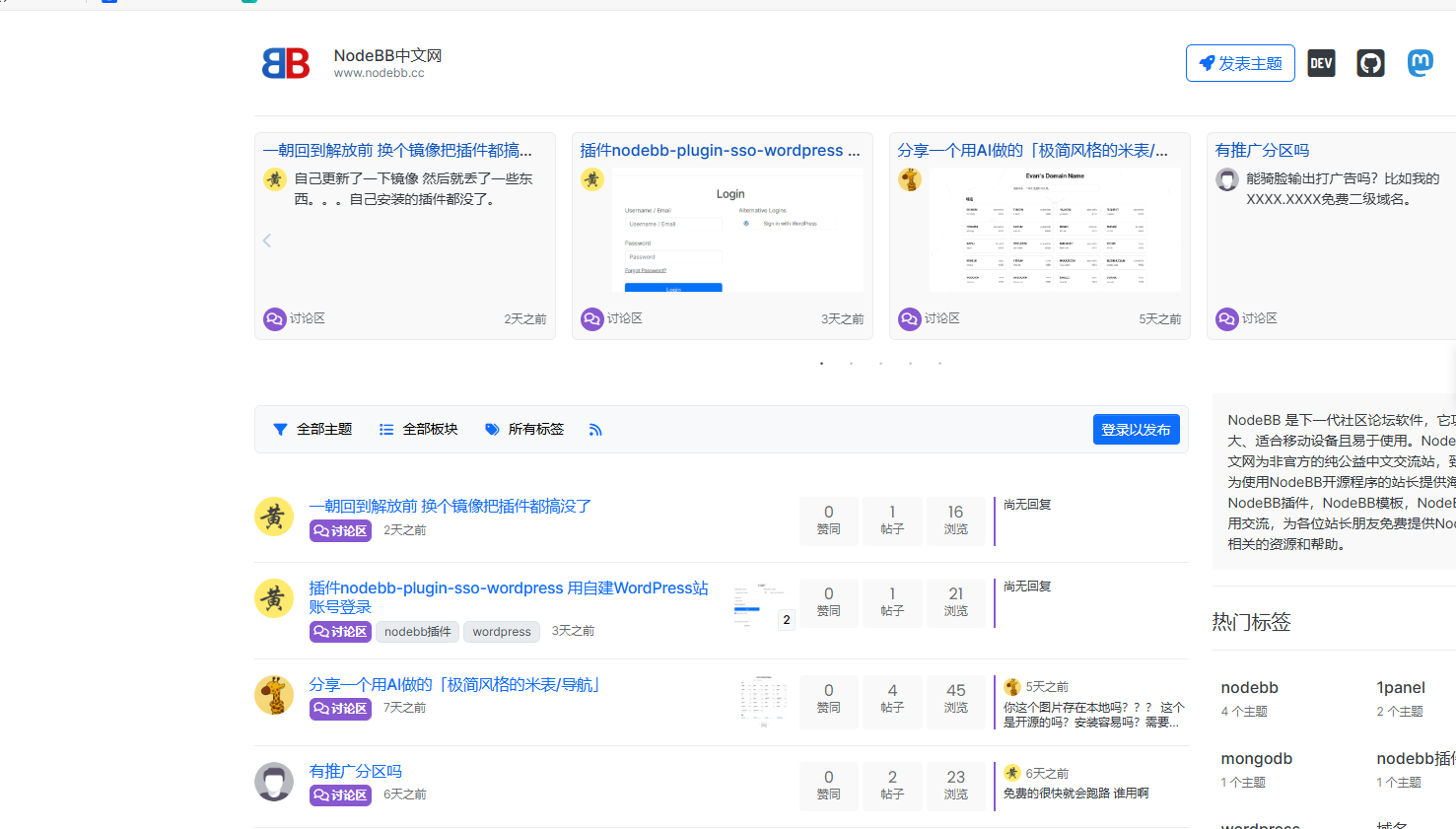Image resolution: width=1456 pixels, height=829 pixels.
Task: Click the 登录以发布 button
Action: pyautogui.click(x=1136, y=430)
